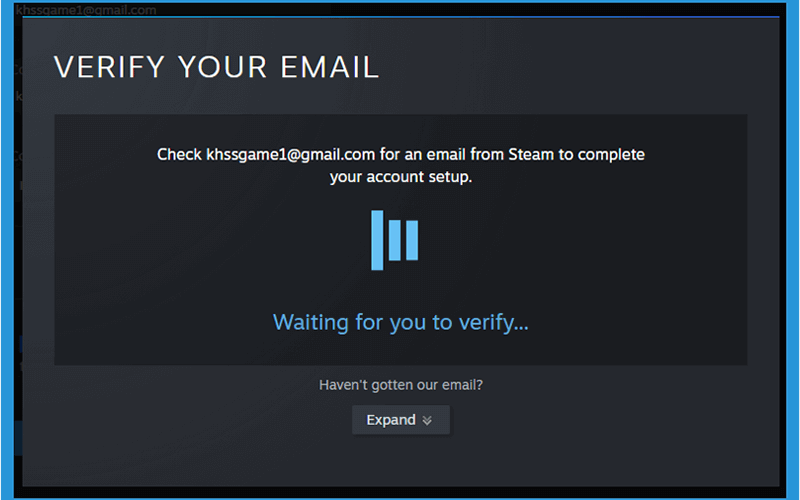Click khssgame1@gmail.com address in the message
Image resolution: width=800 pixels, height=500 pixels.
pyautogui.click(x=290, y=155)
